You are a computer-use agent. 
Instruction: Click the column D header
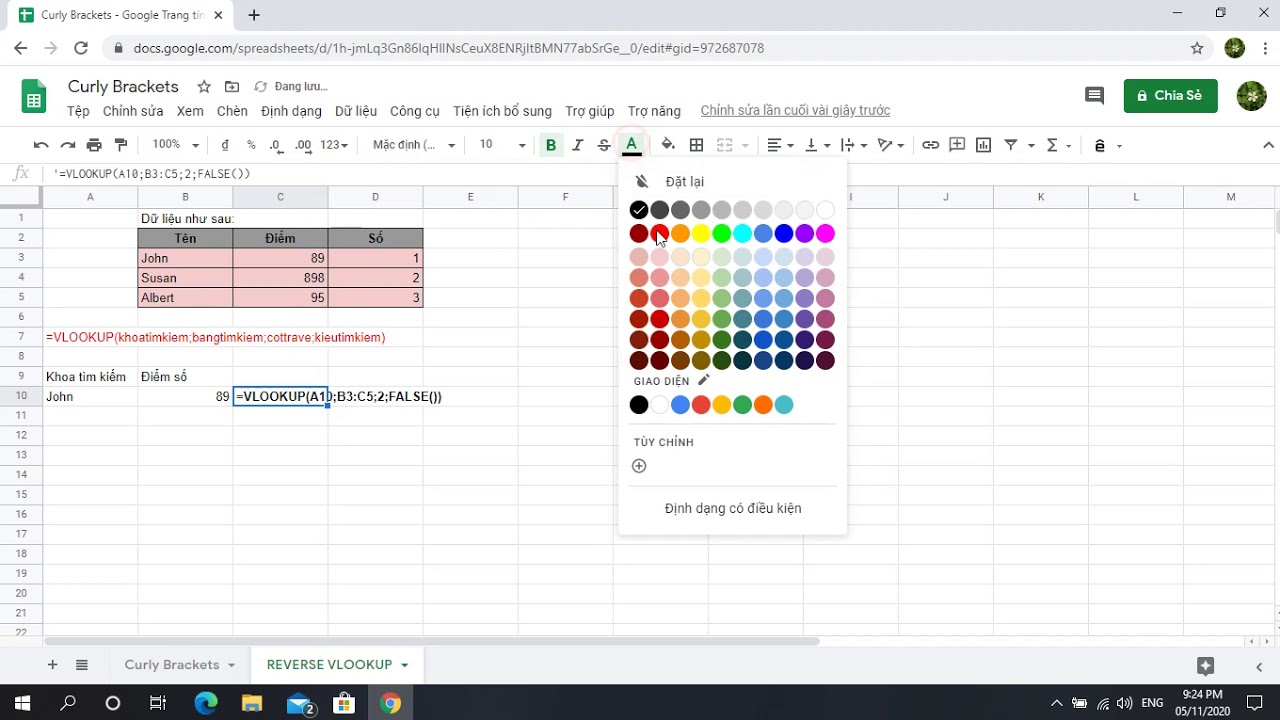375,197
